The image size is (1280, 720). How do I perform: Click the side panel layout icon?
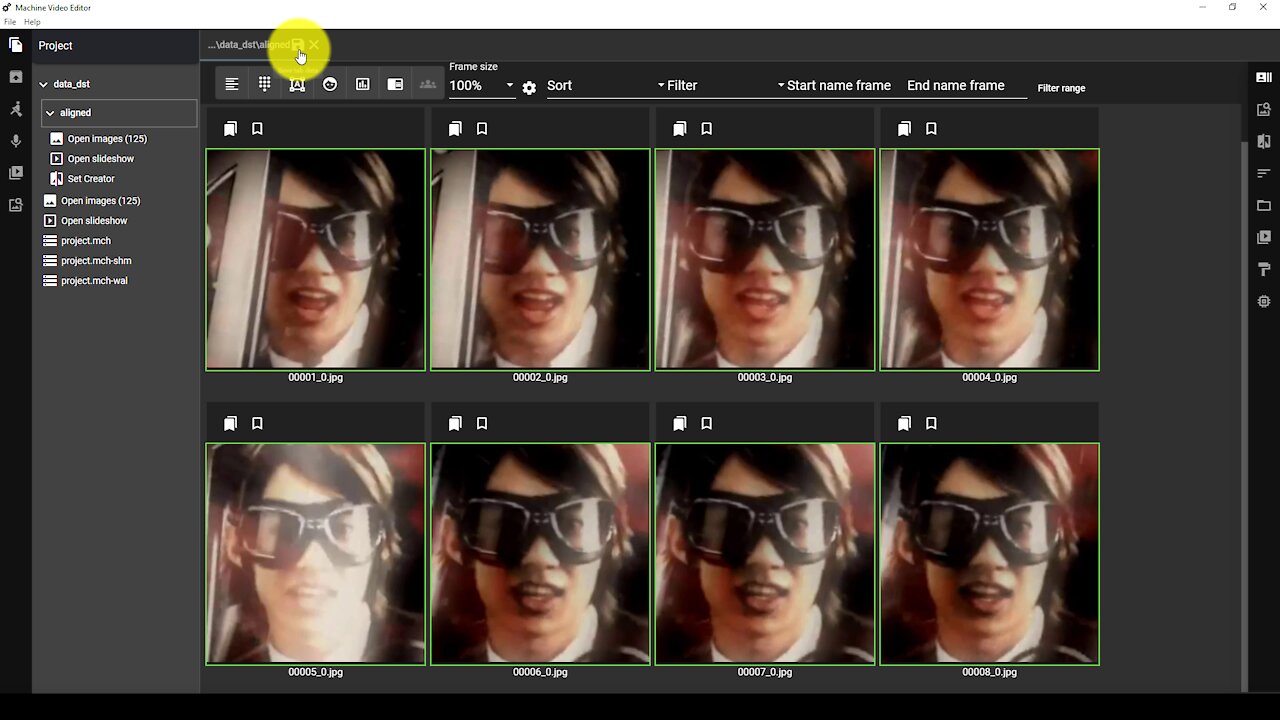point(395,85)
